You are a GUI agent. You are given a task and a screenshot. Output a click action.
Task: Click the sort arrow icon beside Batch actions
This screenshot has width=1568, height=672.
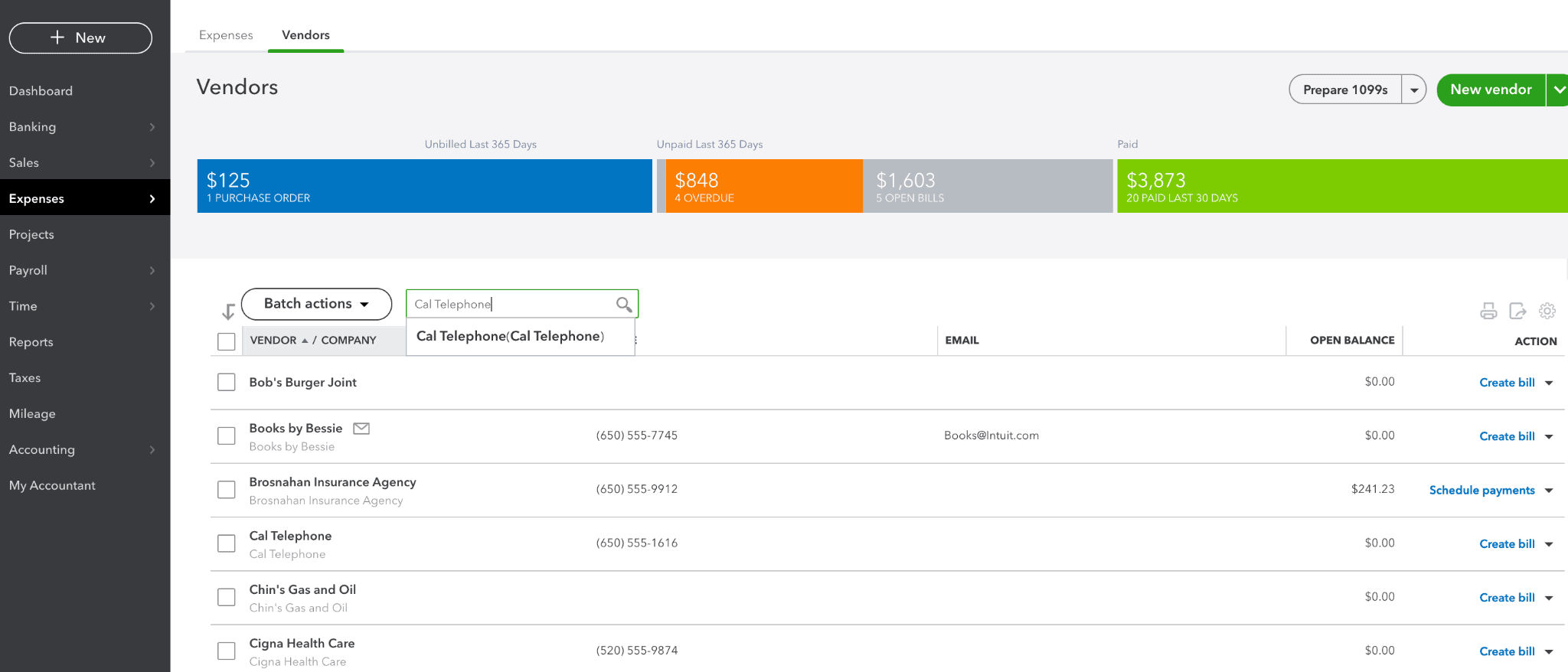point(228,312)
